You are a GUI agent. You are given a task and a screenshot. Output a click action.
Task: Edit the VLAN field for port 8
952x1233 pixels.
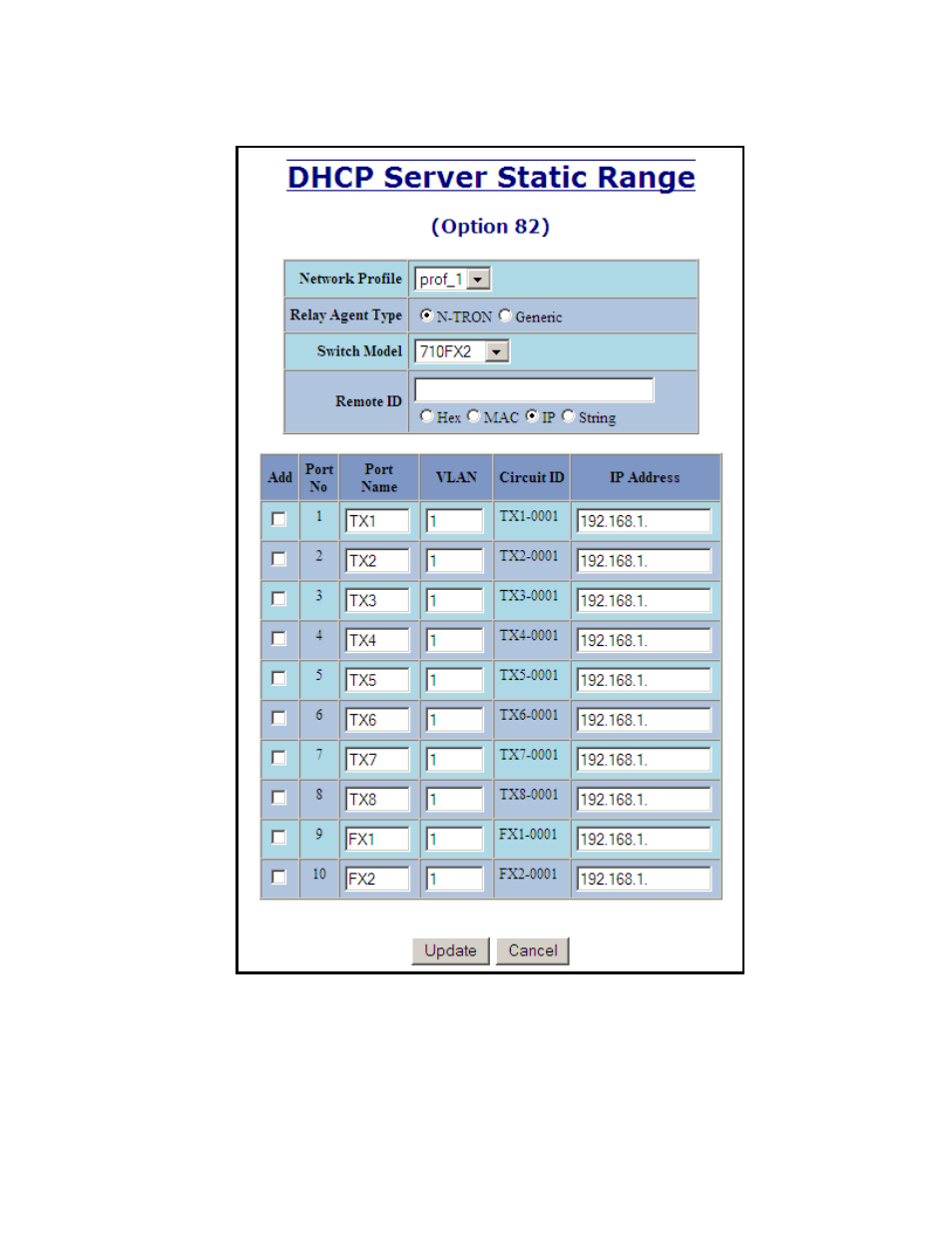pyautogui.click(x=455, y=800)
